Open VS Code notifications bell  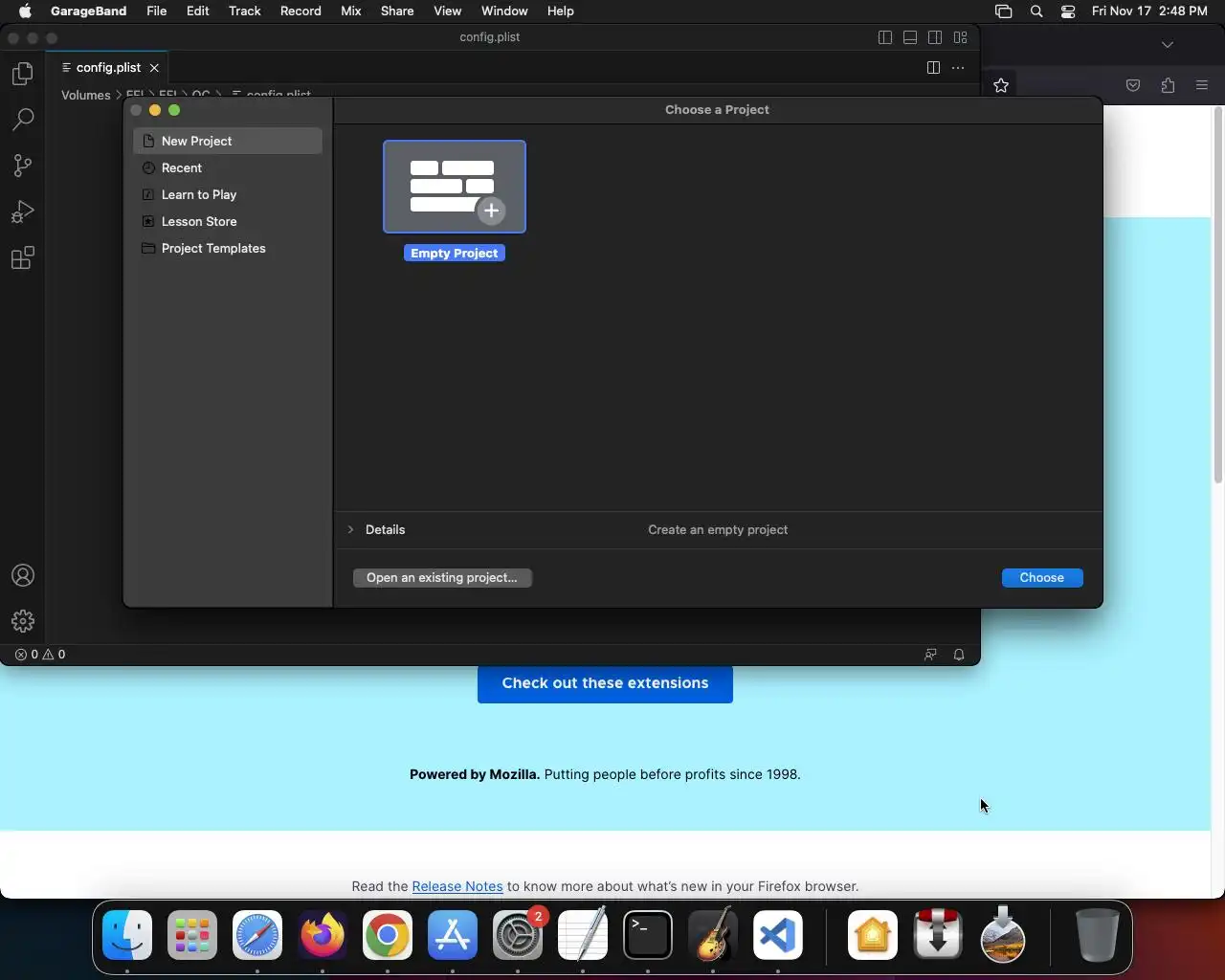[x=959, y=655]
